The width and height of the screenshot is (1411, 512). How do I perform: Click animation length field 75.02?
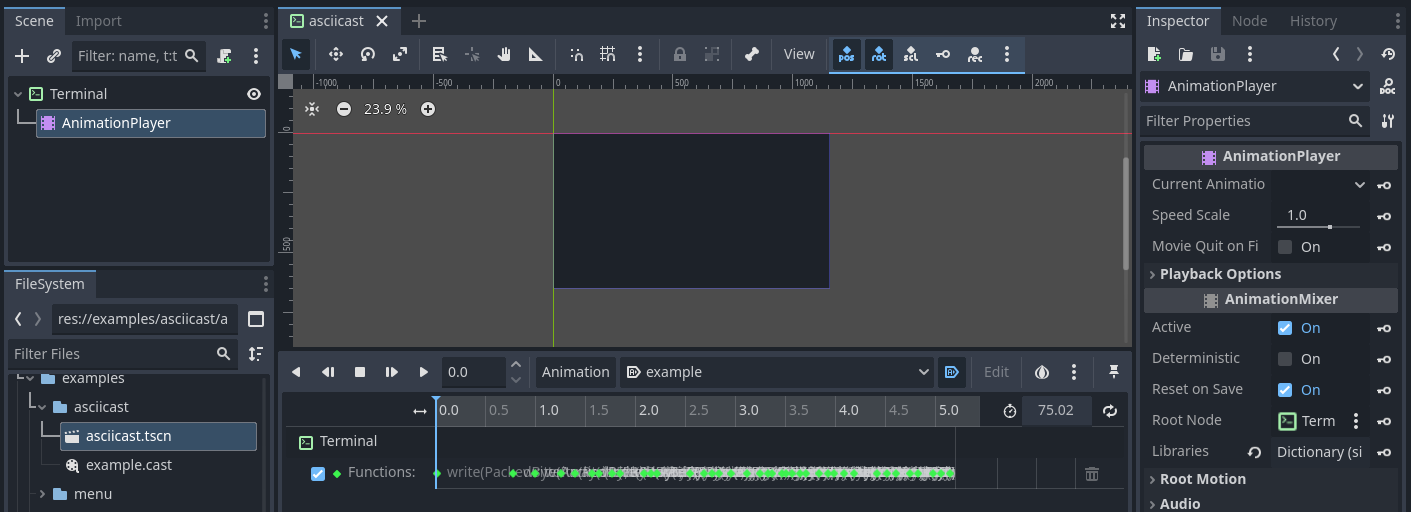(1056, 411)
